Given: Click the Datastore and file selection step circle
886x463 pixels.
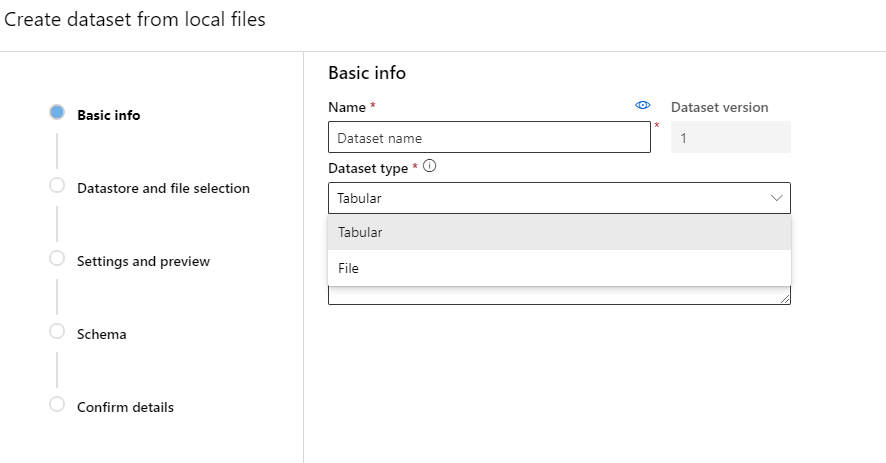Looking at the screenshot, I should [57, 185].
